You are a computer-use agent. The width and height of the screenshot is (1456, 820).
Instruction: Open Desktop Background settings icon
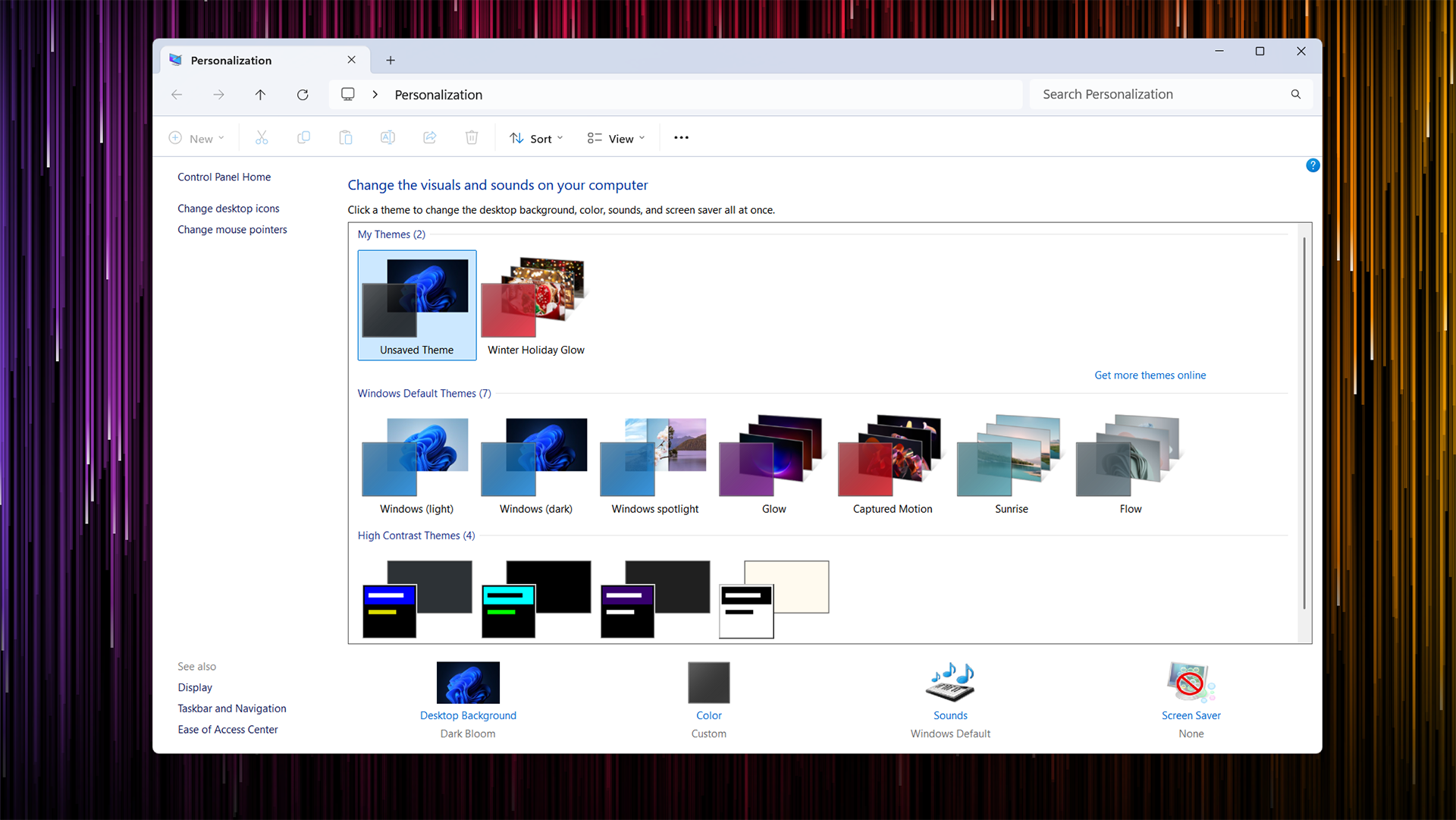click(x=468, y=683)
